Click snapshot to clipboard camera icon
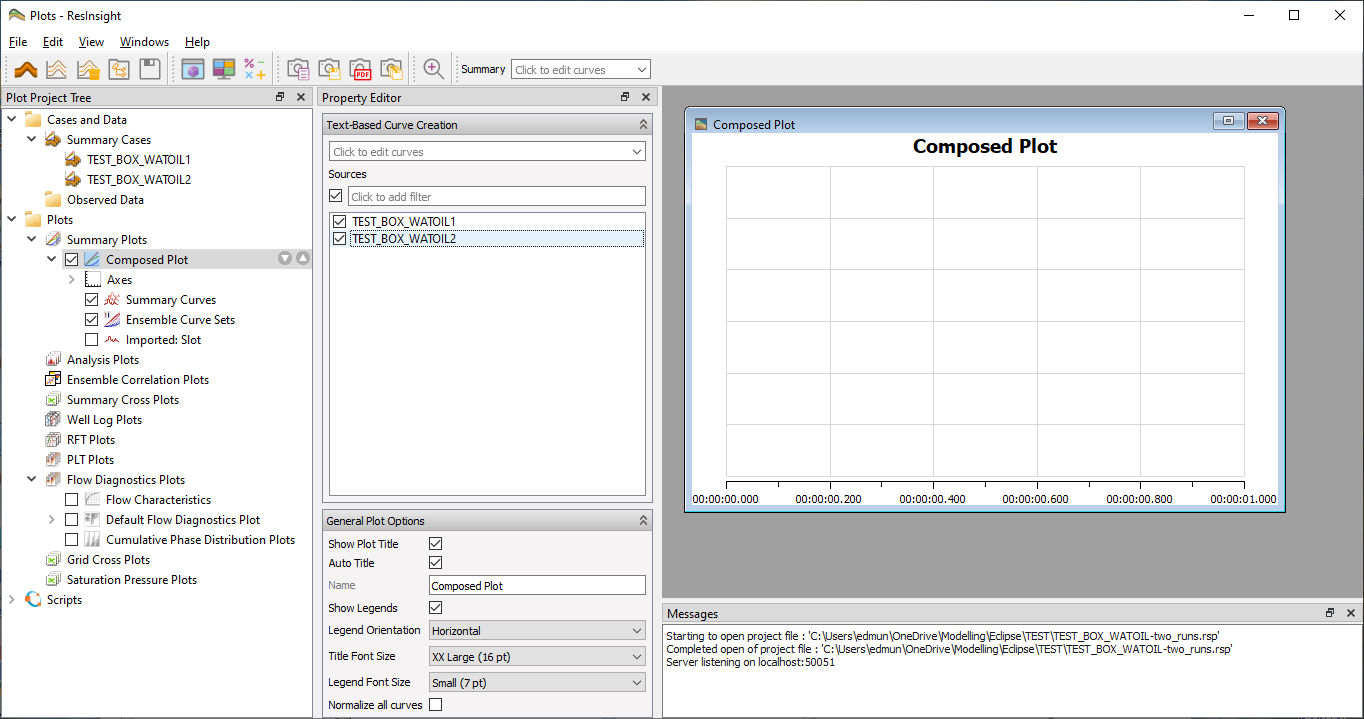 [x=298, y=69]
